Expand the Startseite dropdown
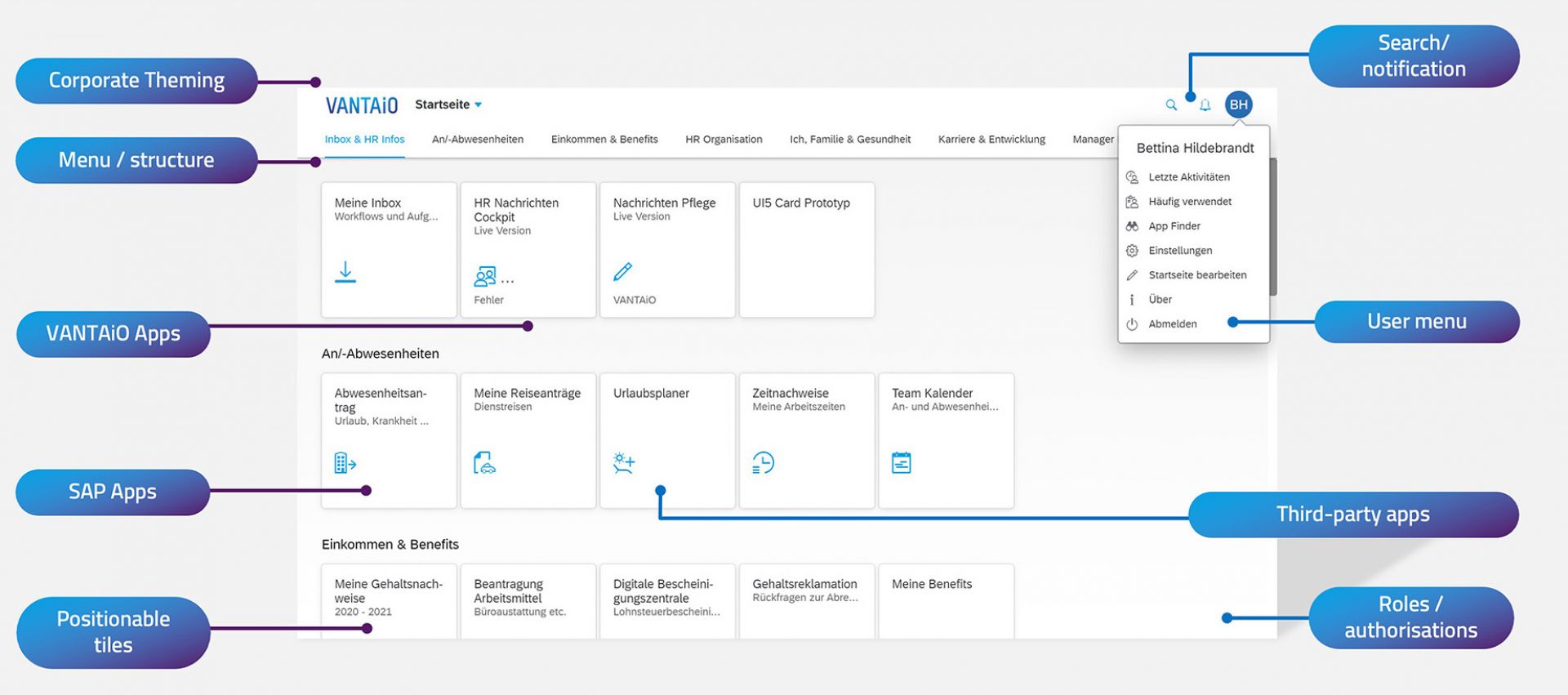 (448, 105)
